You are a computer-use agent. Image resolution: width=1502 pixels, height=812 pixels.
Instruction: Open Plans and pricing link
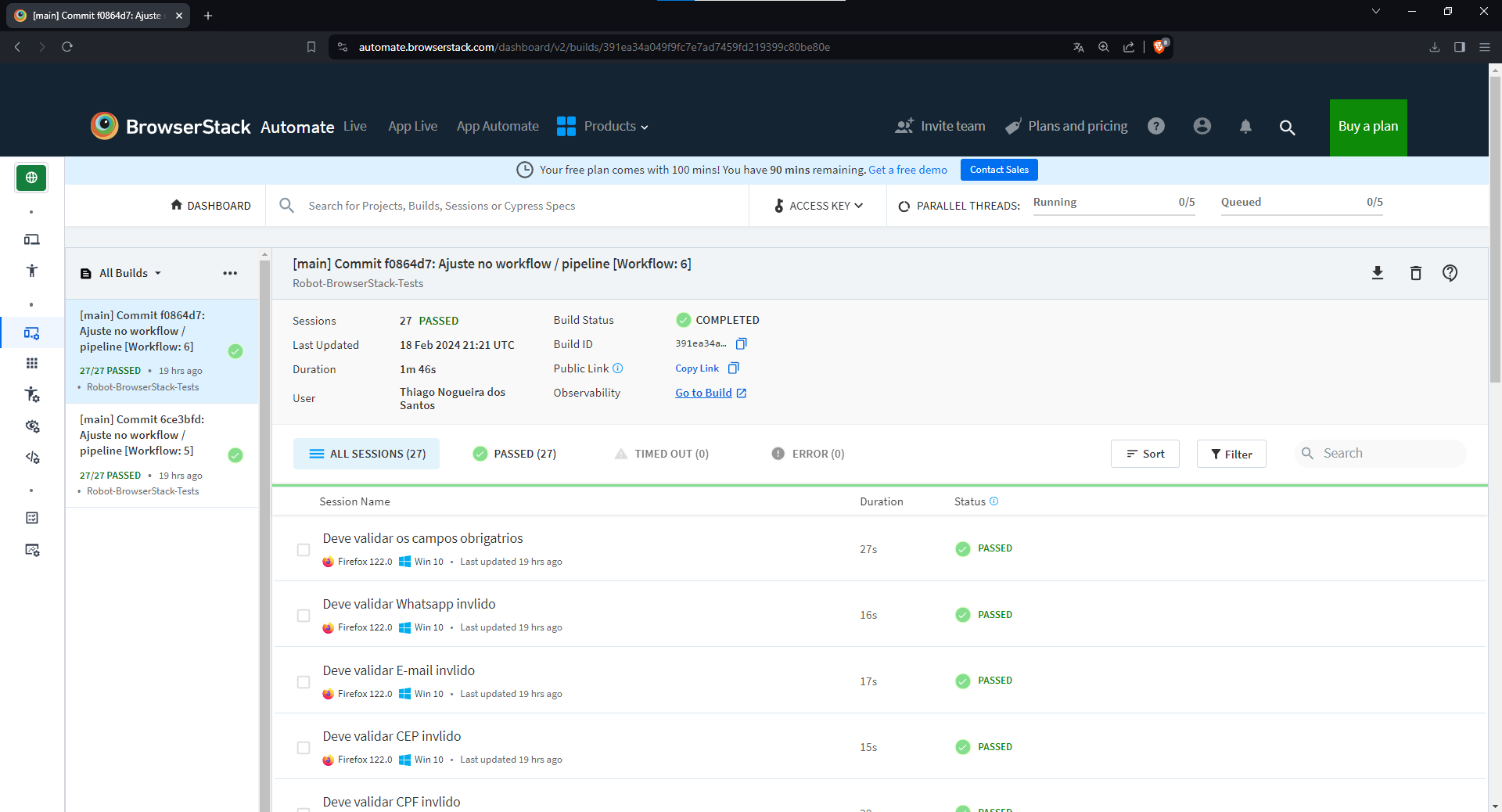pos(1066,126)
